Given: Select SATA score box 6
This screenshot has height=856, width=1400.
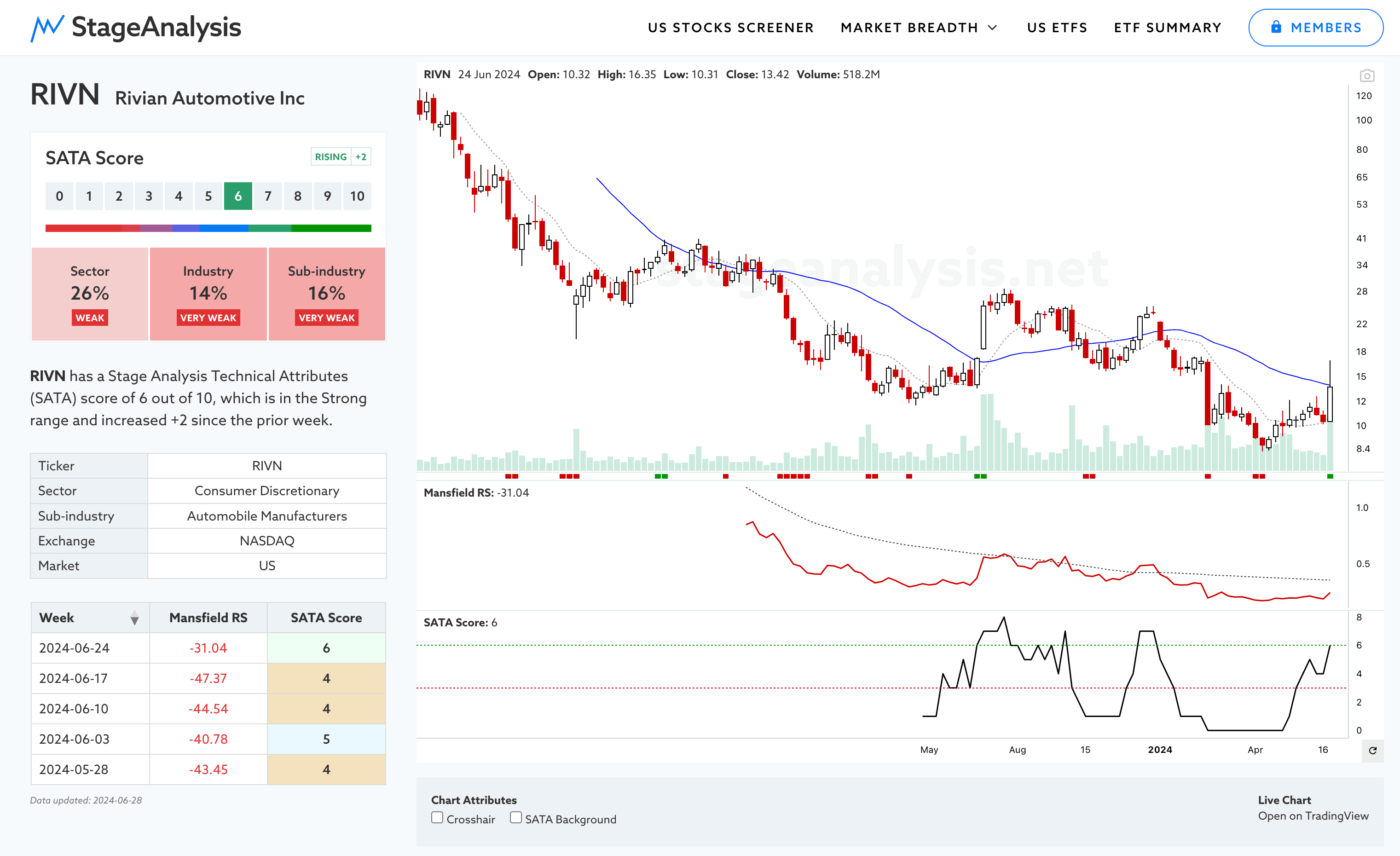Looking at the screenshot, I should 238,196.
